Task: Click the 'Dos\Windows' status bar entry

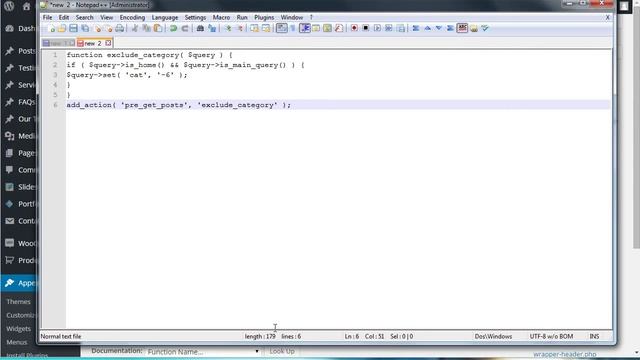Action: click(x=493, y=336)
